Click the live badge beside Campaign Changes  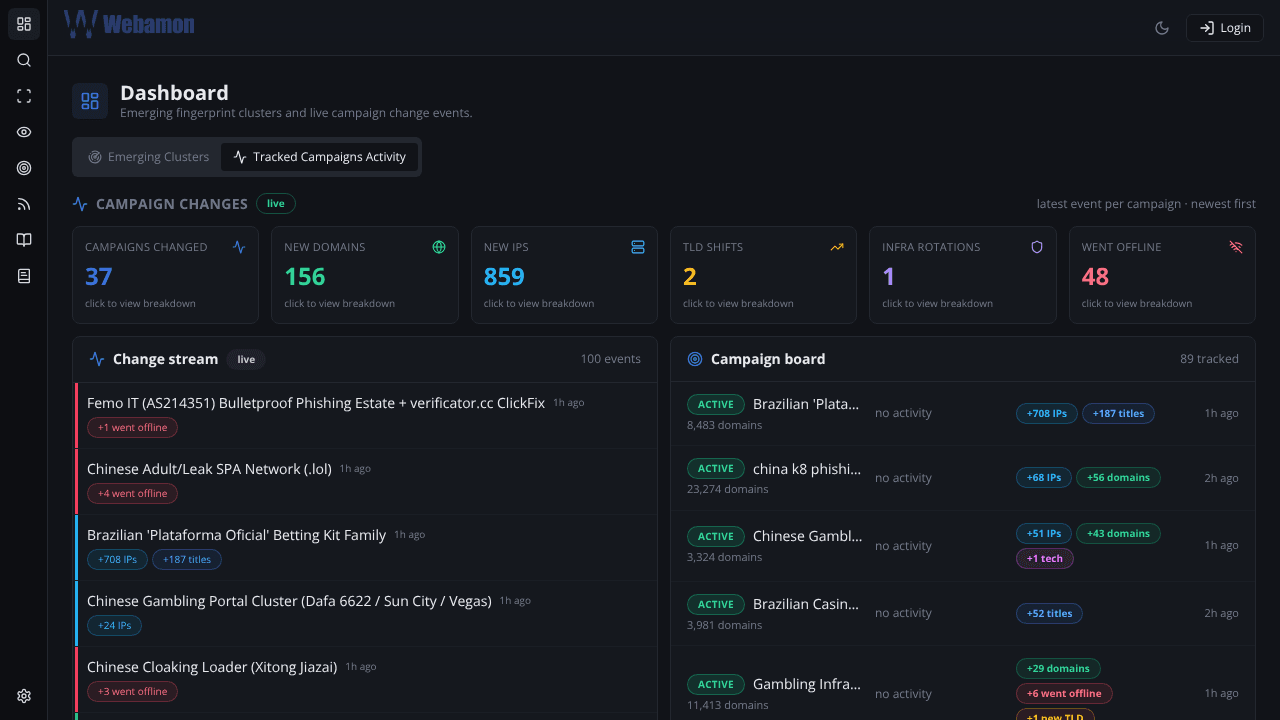click(x=276, y=204)
